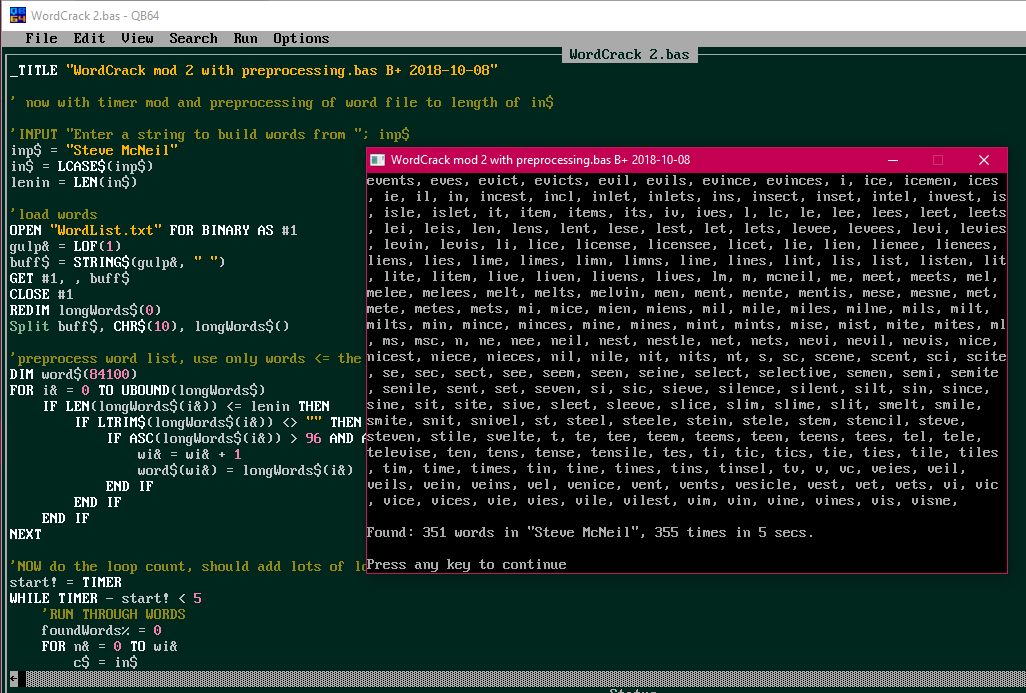Click the output window's magenta title bar text
Viewport: 1026px width, 693px height.
(x=540, y=160)
